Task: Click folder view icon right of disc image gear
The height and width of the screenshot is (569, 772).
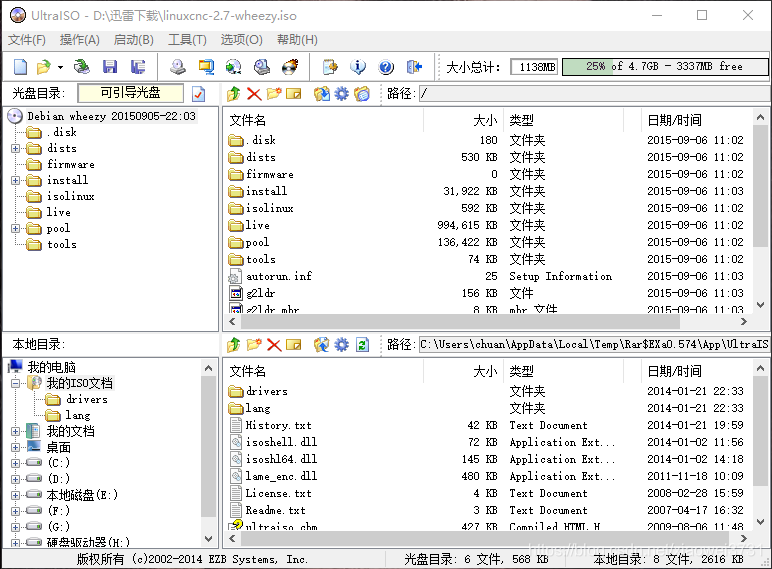Action: pos(362,94)
